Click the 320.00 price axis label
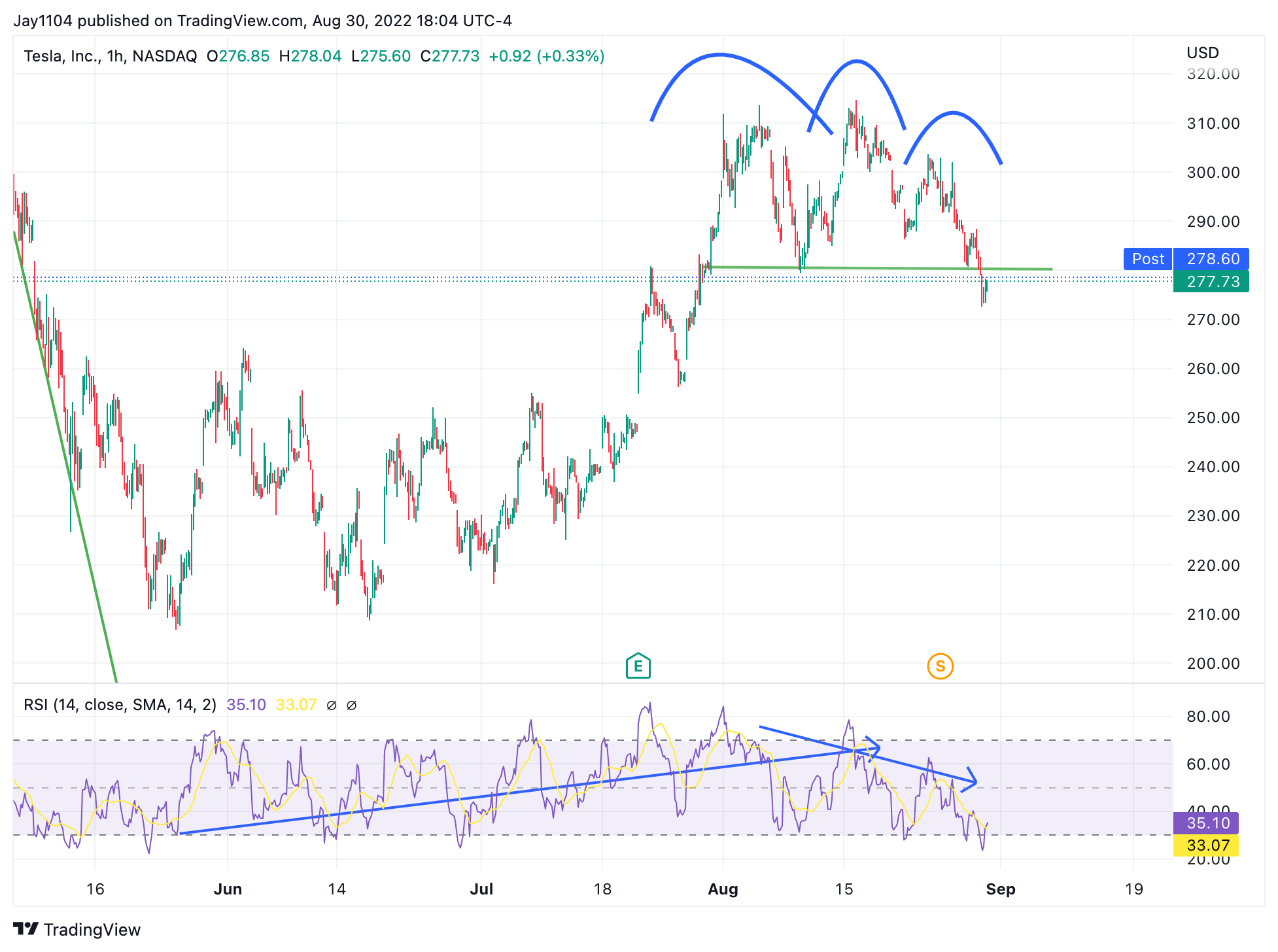The width and height of the screenshot is (1278, 952). 1213,74
